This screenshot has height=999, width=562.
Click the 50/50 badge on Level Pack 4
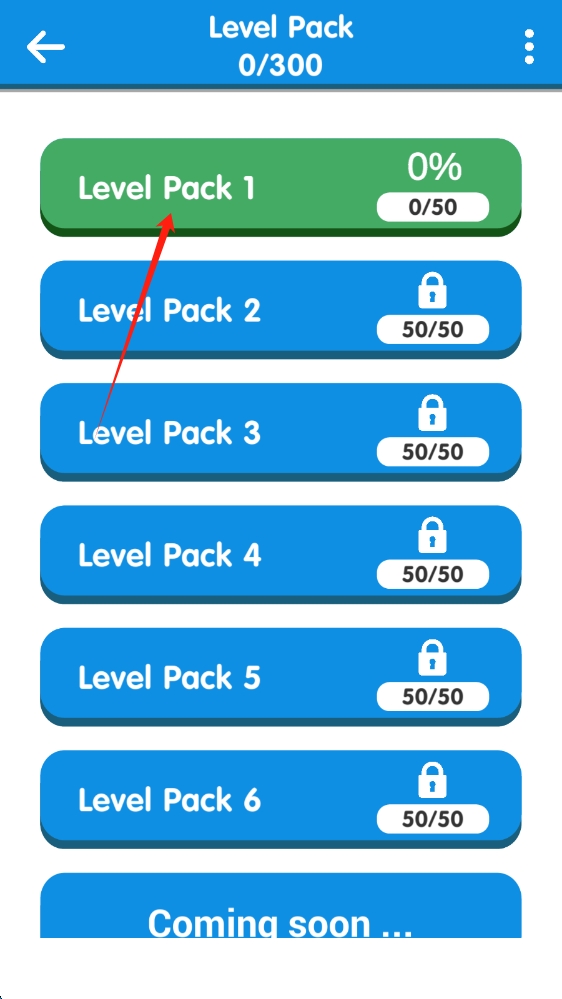pos(433,574)
